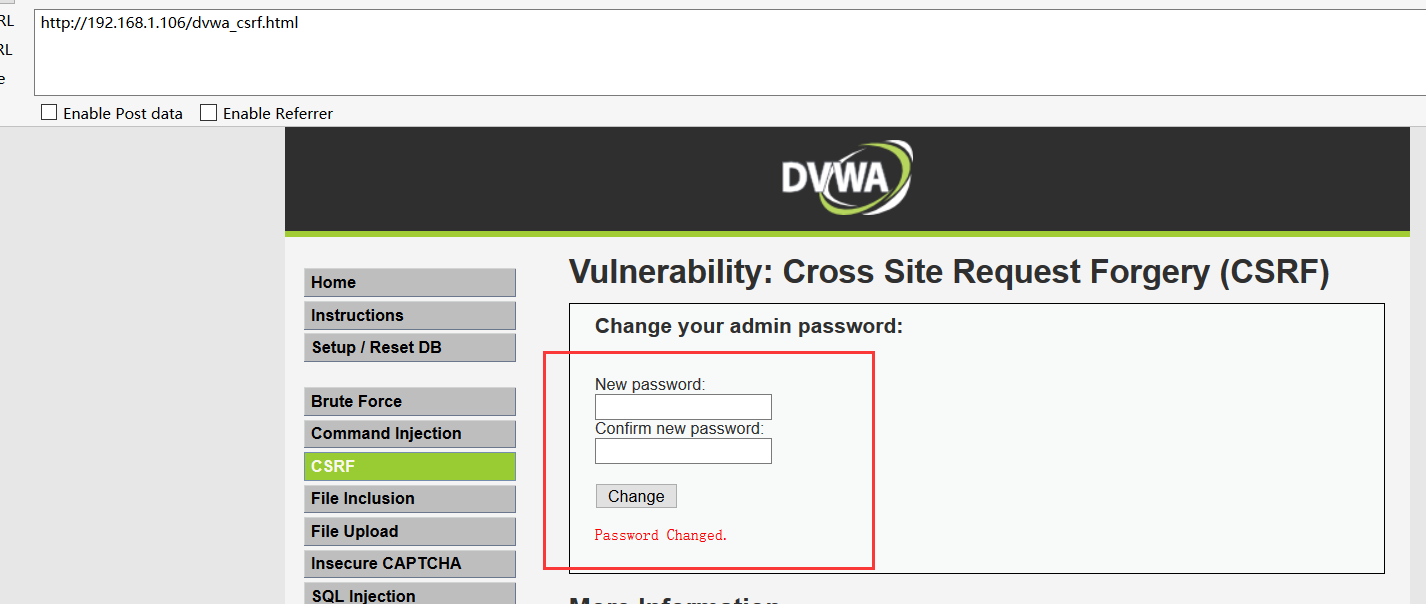The height and width of the screenshot is (604, 1426).
Task: Select Command Injection in sidebar
Action: 410,434
